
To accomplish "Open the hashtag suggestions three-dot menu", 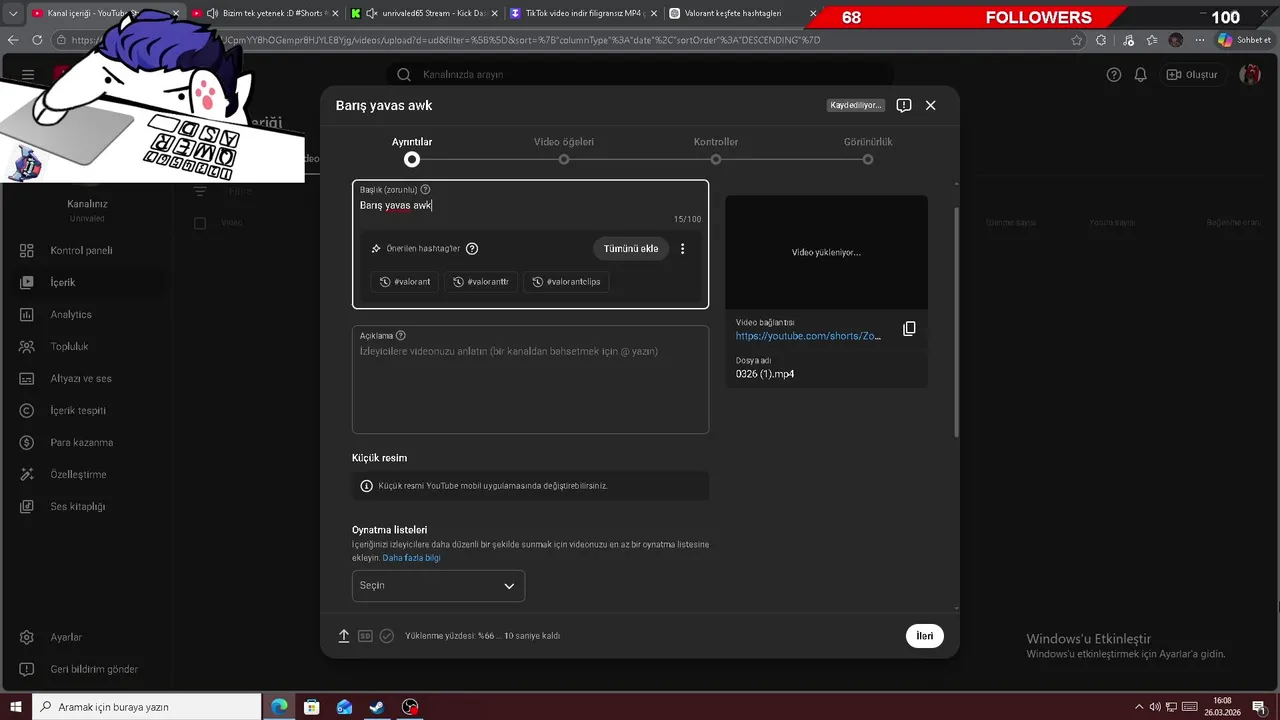I will 683,249.
